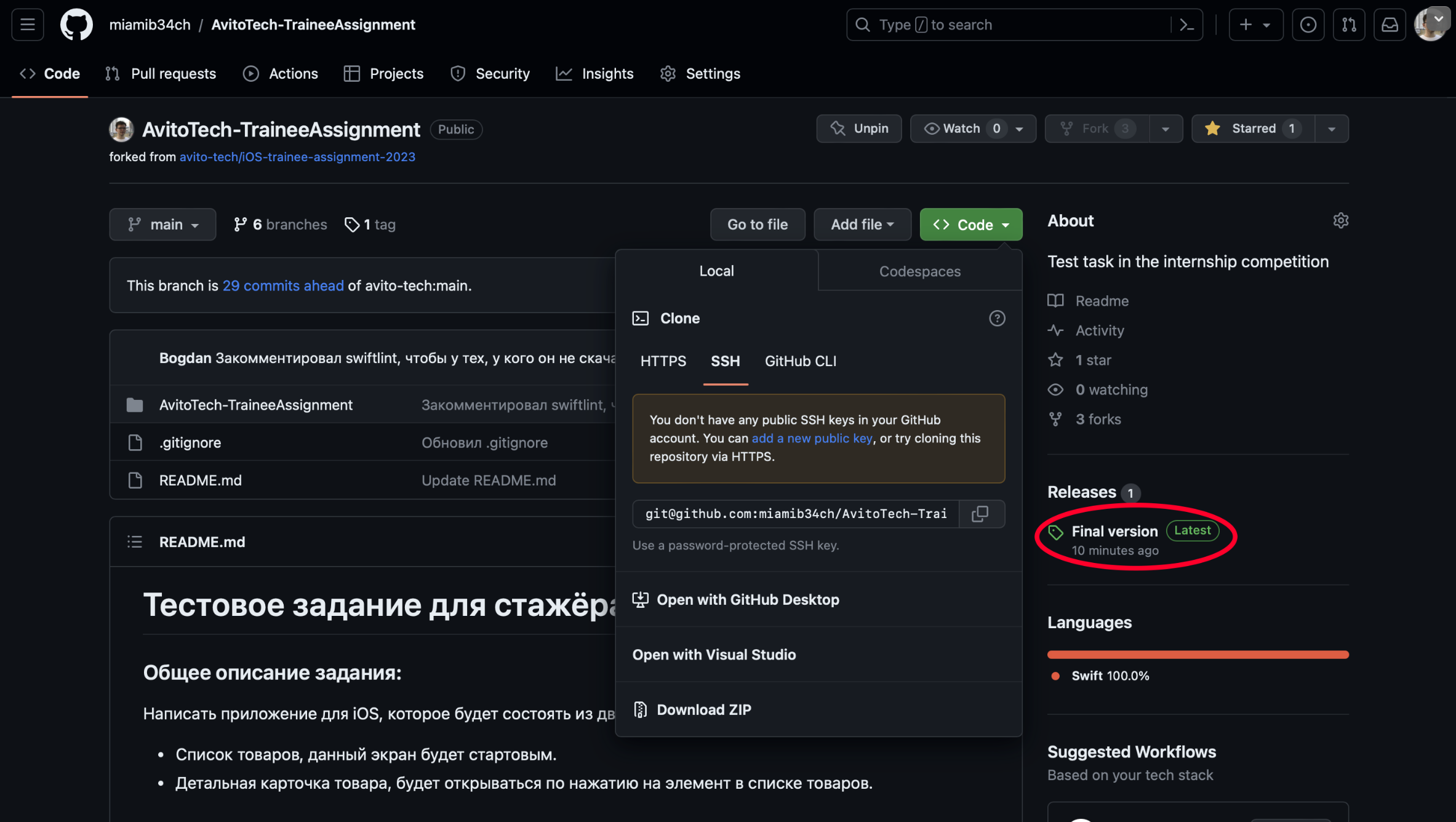Open the main branch selector dropdown
1456x822 pixels.
tap(162, 225)
